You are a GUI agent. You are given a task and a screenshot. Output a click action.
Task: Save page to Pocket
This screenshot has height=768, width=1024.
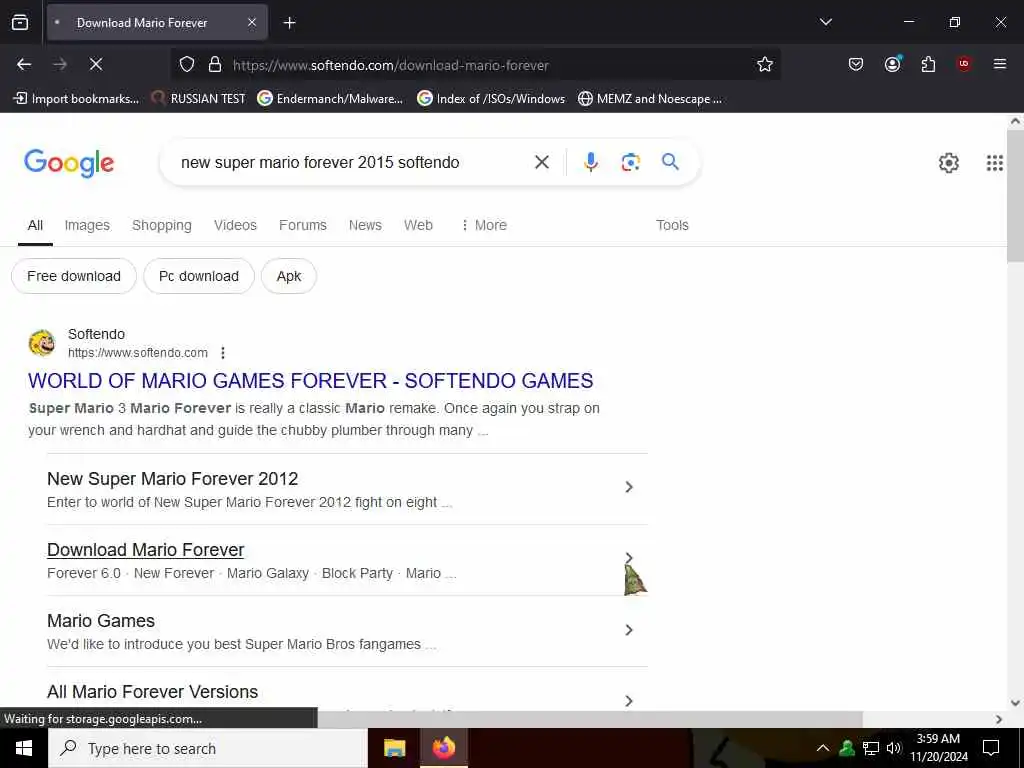[856, 64]
